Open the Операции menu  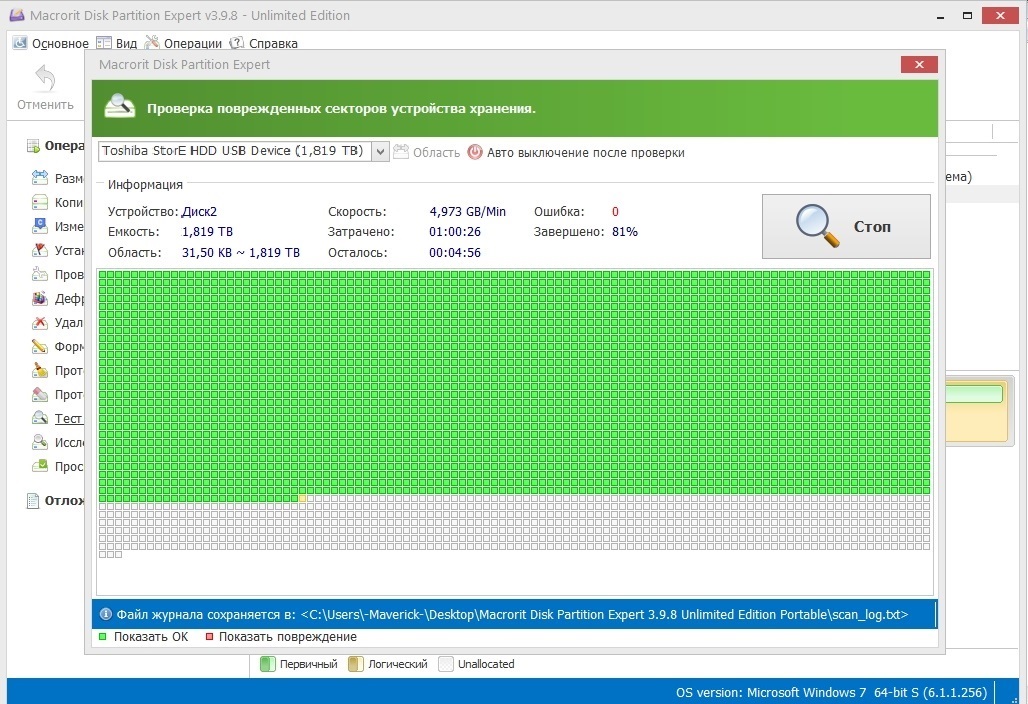click(193, 43)
